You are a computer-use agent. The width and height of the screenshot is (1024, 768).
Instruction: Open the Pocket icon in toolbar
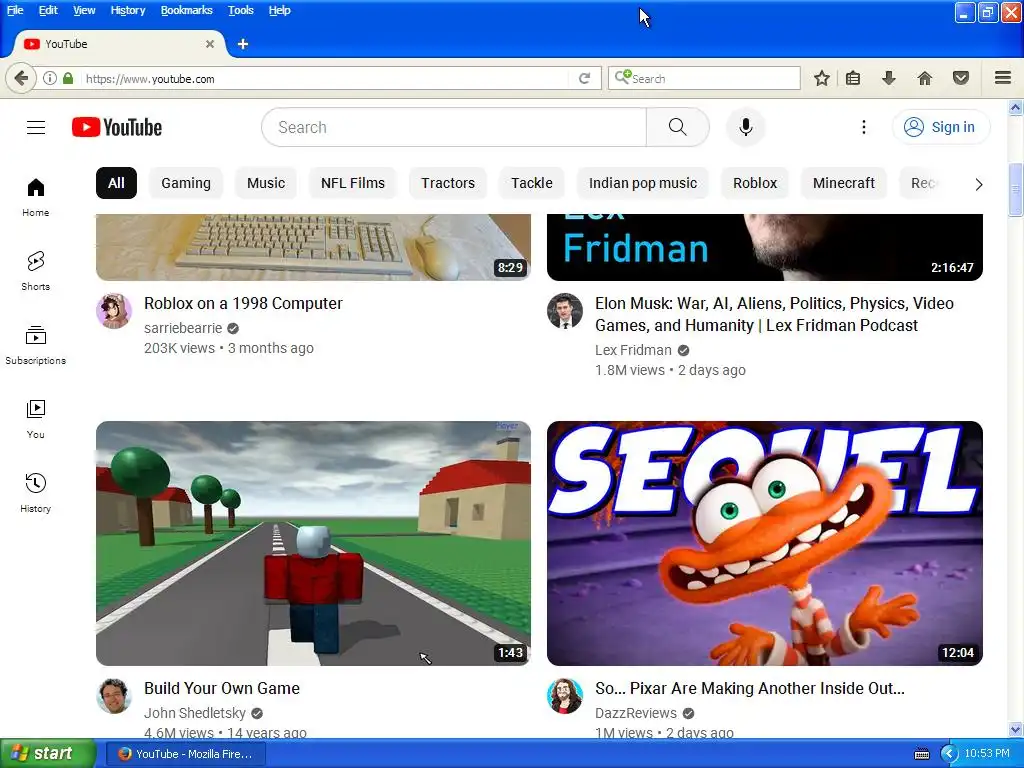tap(960, 78)
